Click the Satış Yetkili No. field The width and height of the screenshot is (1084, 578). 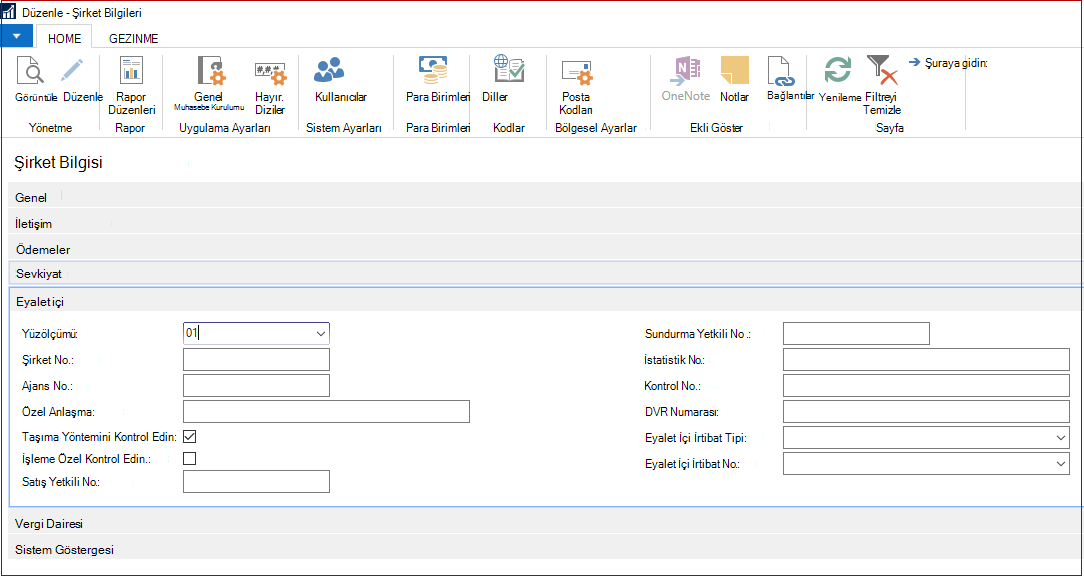pyautogui.click(x=256, y=482)
